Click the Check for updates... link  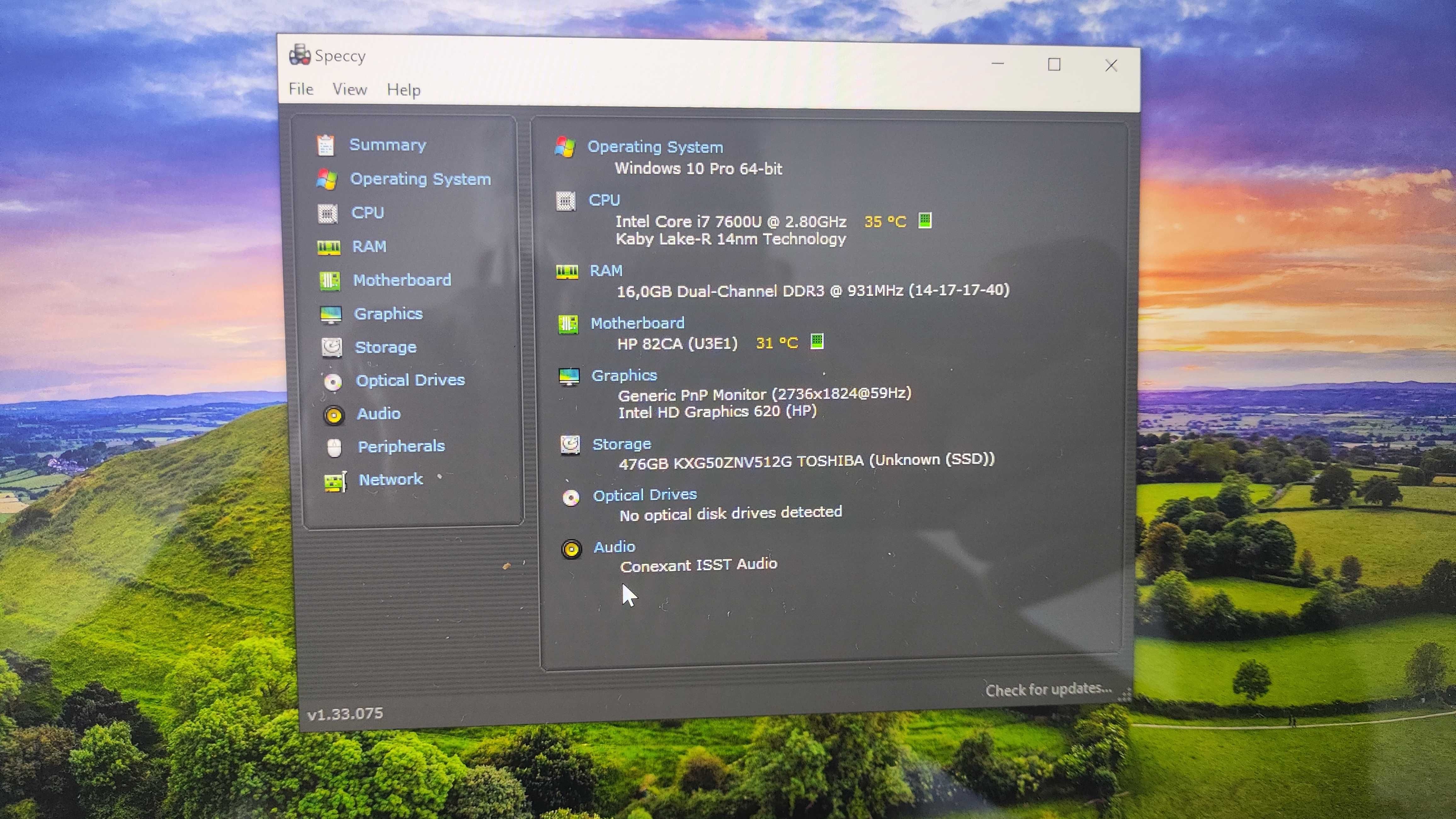[x=1049, y=690]
